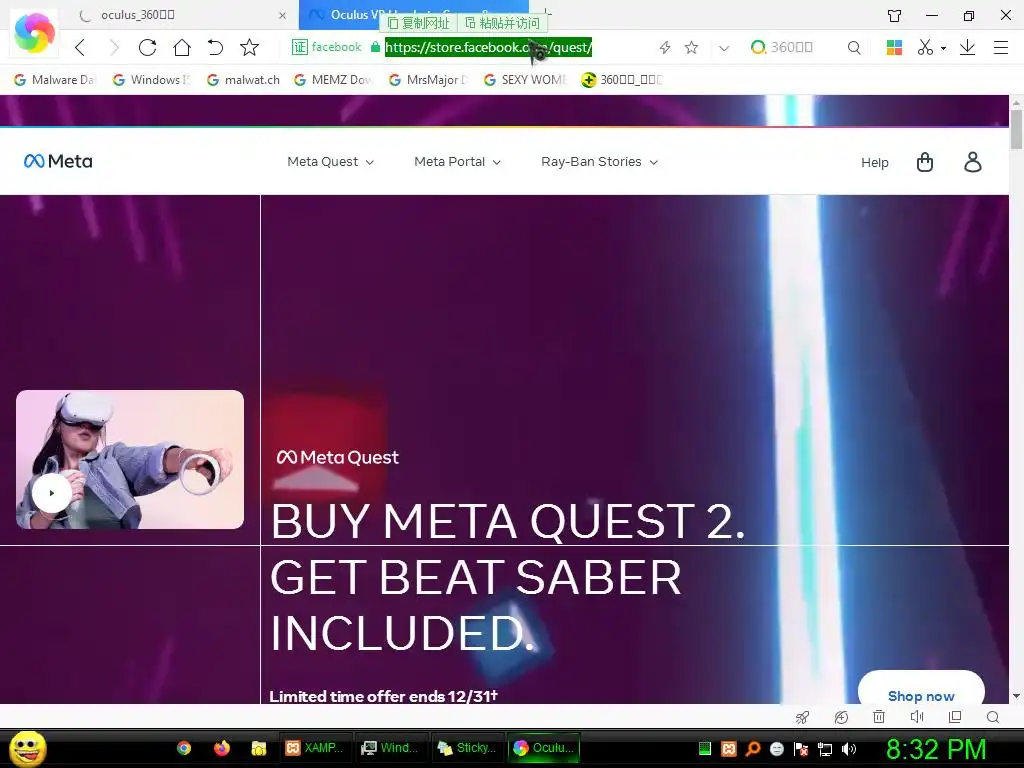Click the lightning speed mode icon
1024x768 pixels.
(x=665, y=47)
